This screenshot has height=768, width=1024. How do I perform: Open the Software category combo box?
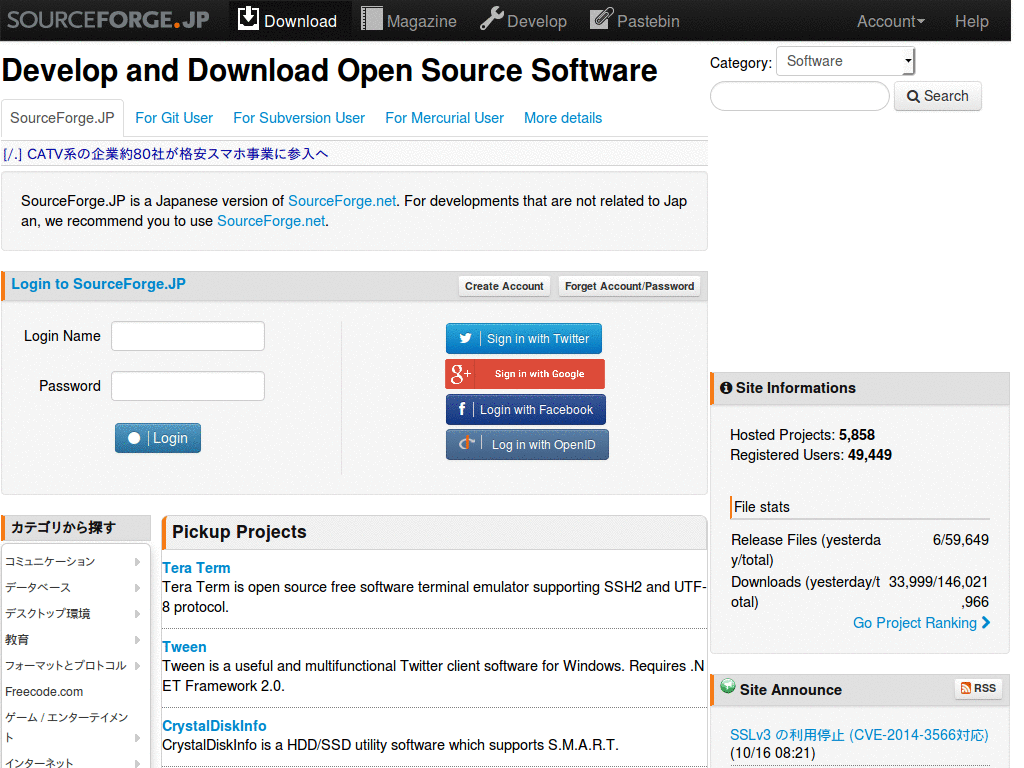[x=844, y=61]
